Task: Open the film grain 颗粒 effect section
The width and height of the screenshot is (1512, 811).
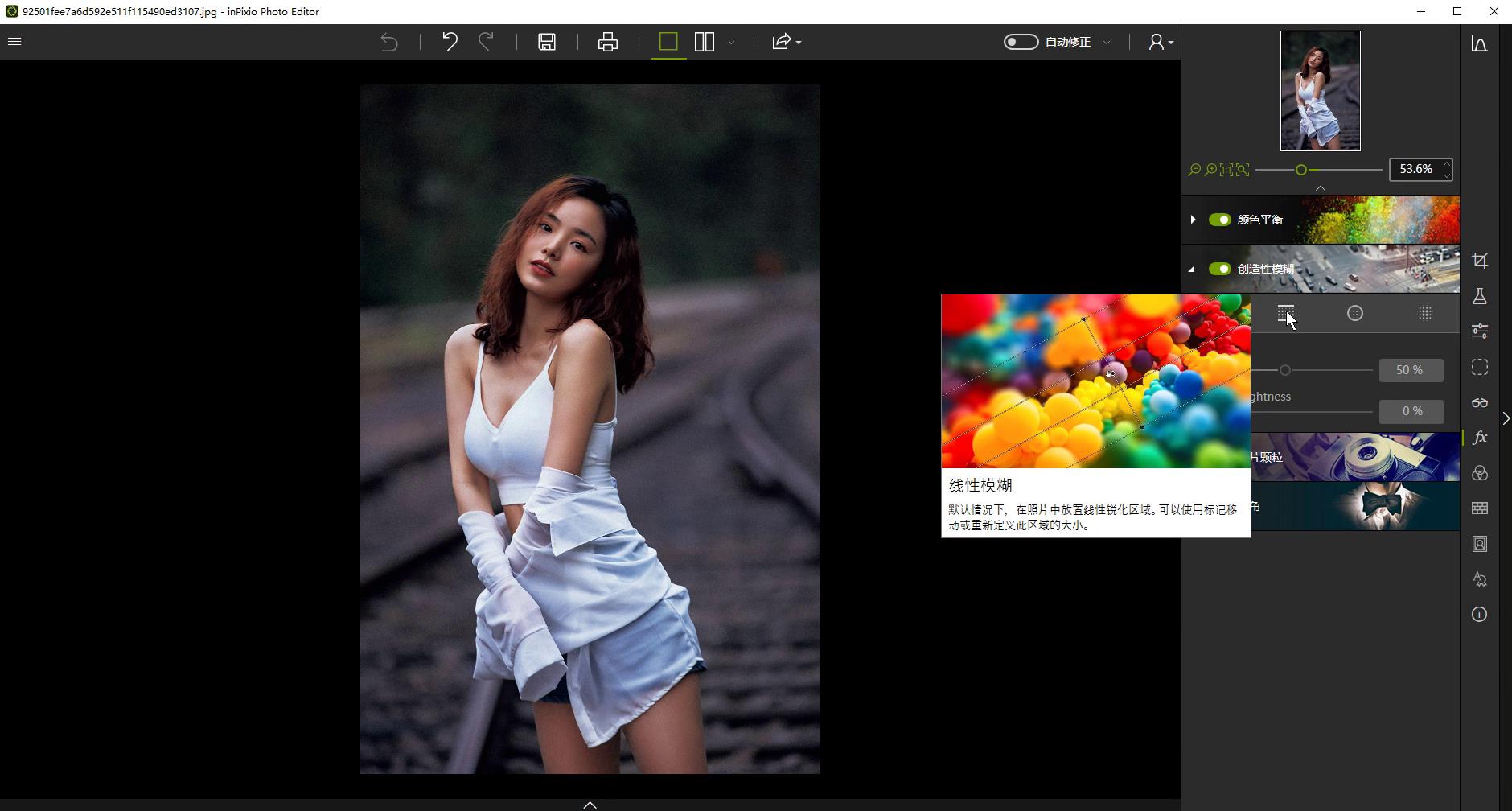Action: point(1355,457)
